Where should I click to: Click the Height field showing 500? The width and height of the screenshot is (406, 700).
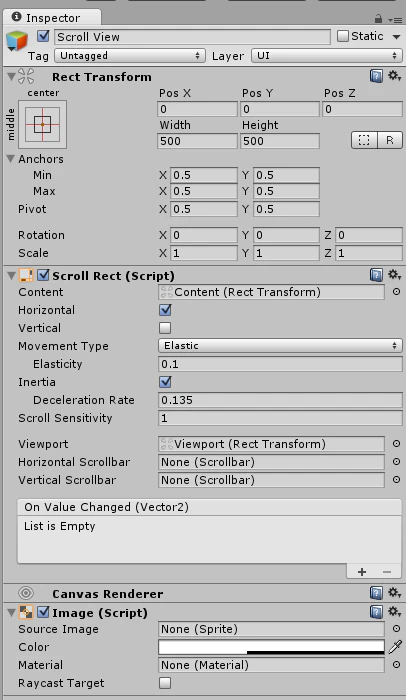point(280,141)
